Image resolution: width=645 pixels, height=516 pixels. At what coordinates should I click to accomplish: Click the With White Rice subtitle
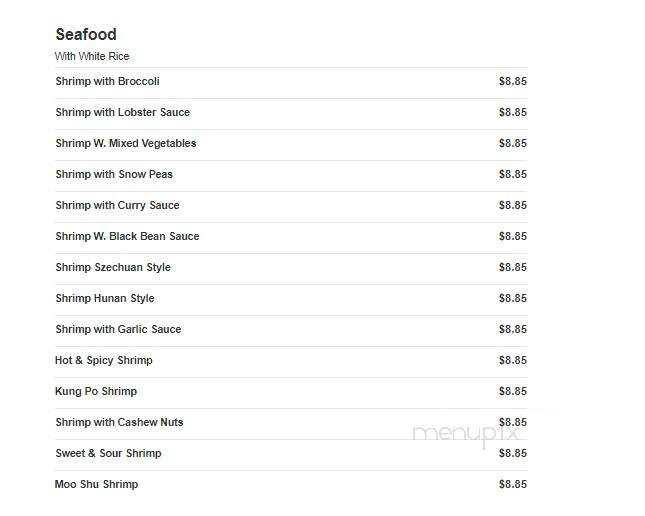pos(92,56)
